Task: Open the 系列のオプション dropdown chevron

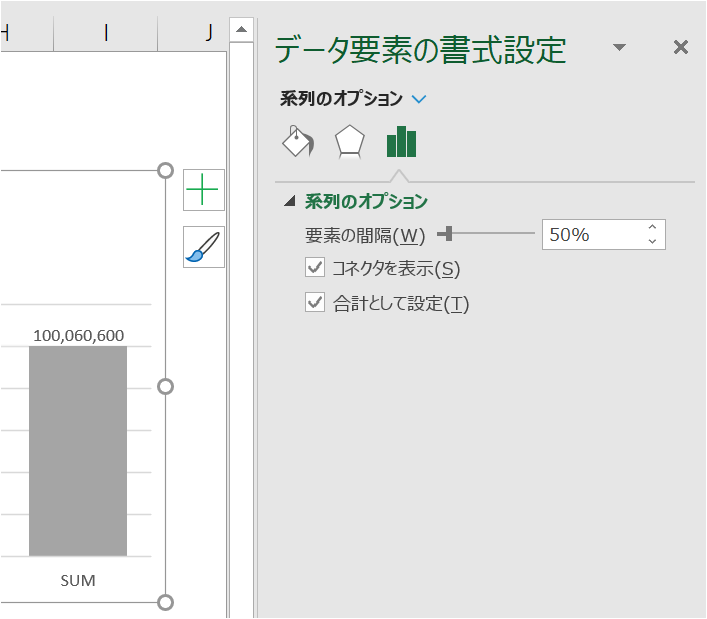Action: click(419, 99)
